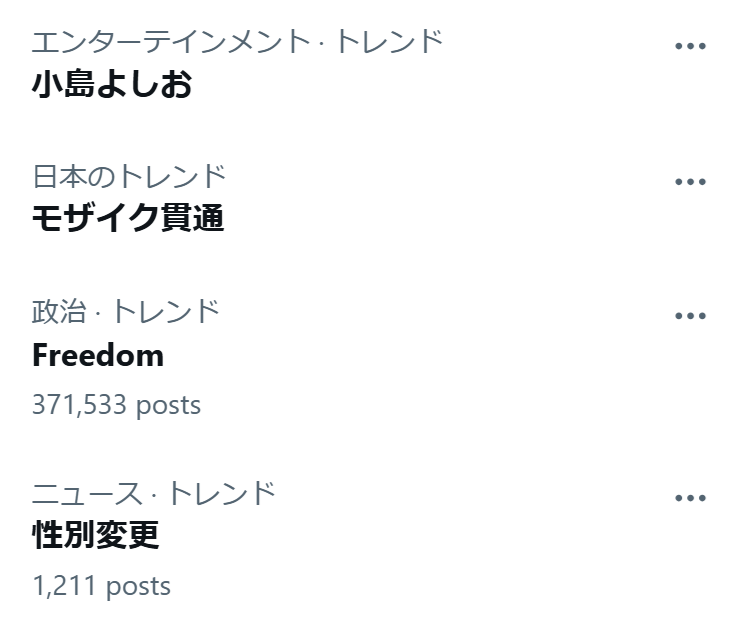The width and height of the screenshot is (745, 620).
Task: Click the 371,533 posts count
Action: [116, 405]
